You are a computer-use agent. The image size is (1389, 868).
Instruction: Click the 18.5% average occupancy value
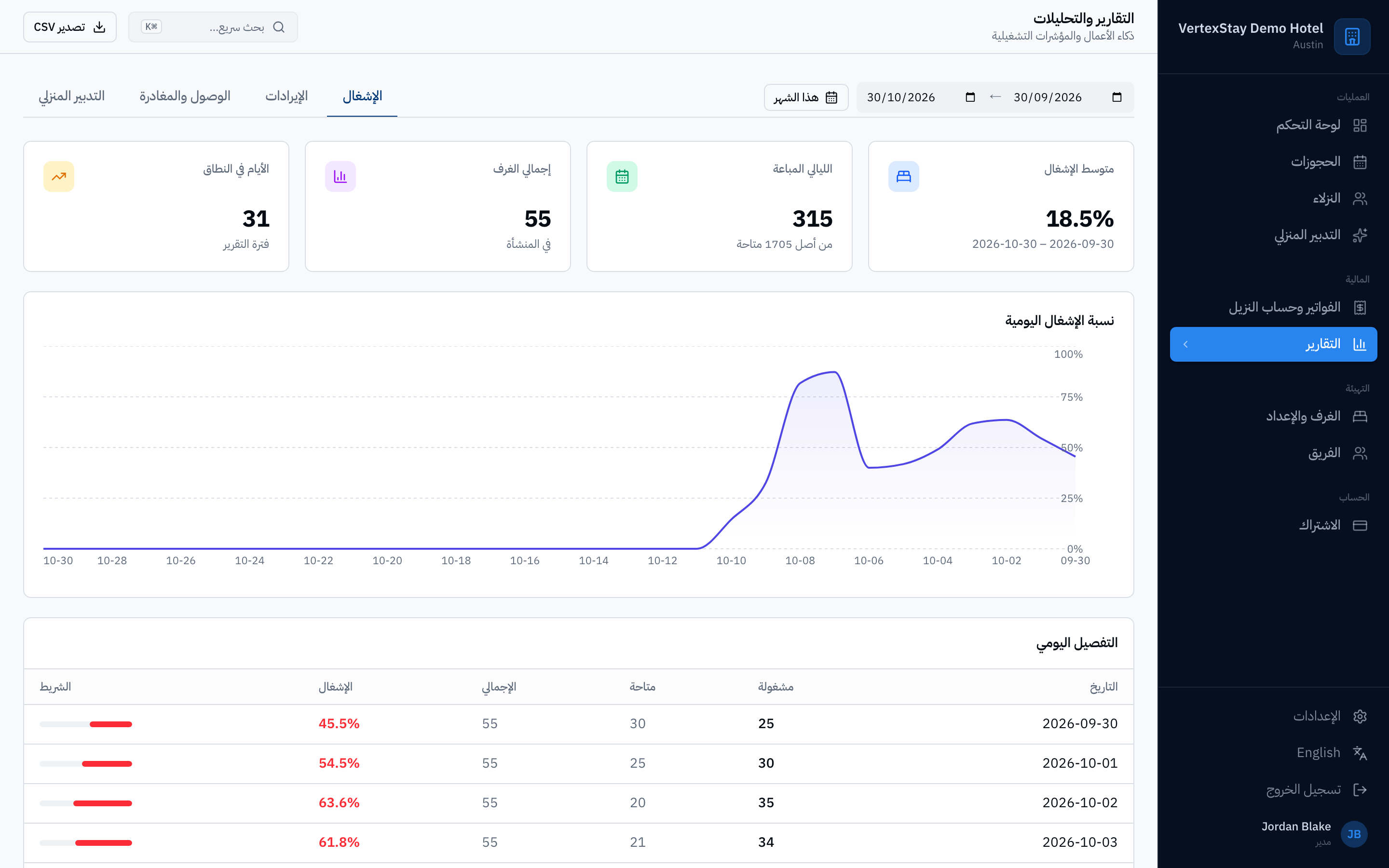(1079, 219)
